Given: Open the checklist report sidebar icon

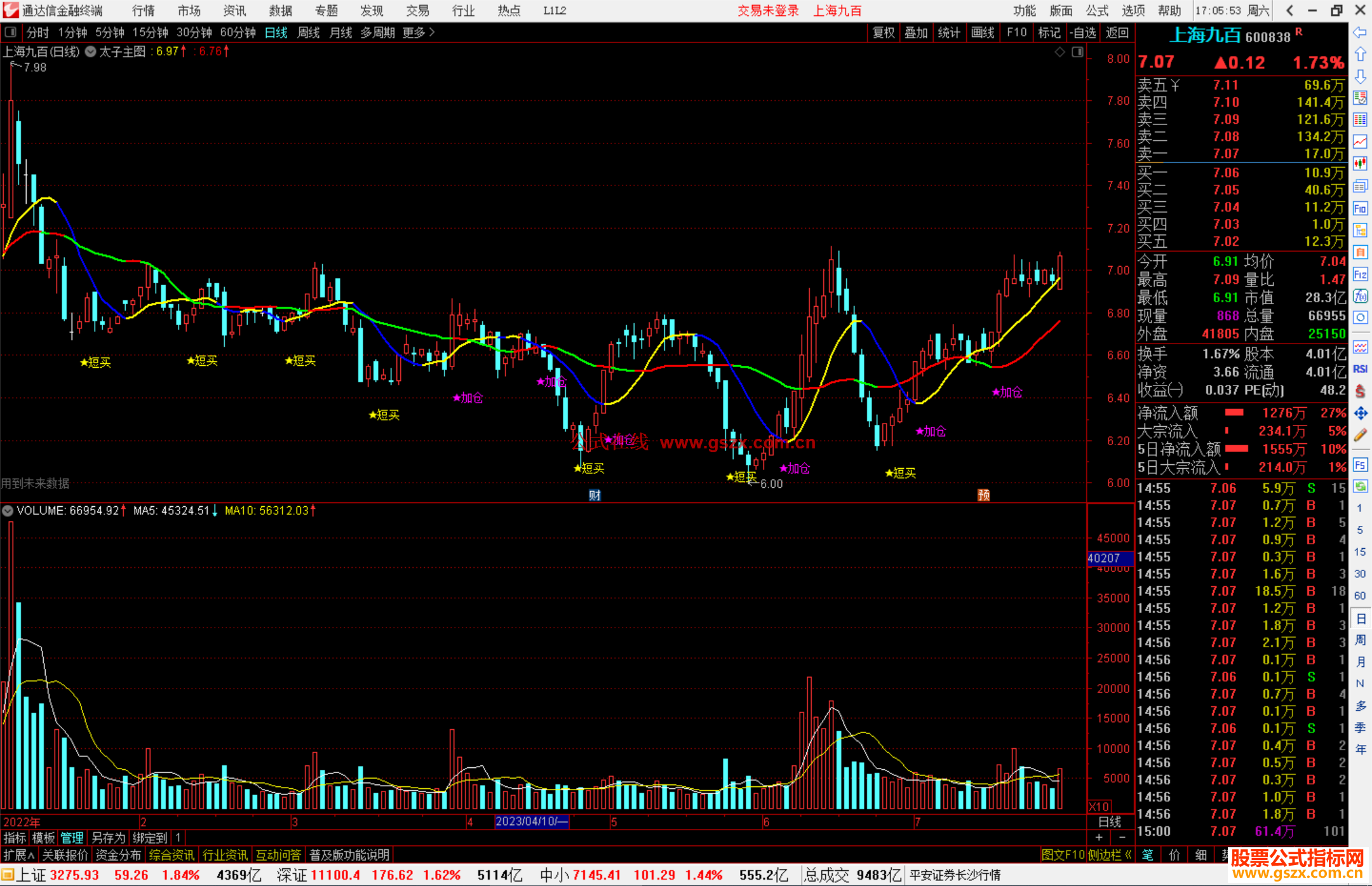Looking at the screenshot, I should pyautogui.click(x=1360, y=98).
